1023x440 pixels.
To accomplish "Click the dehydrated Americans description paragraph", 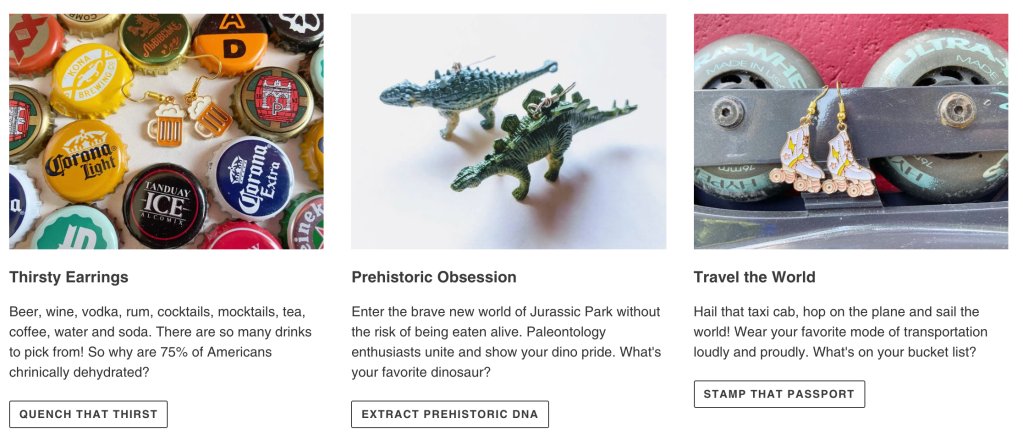I will pyautogui.click(x=160, y=342).
